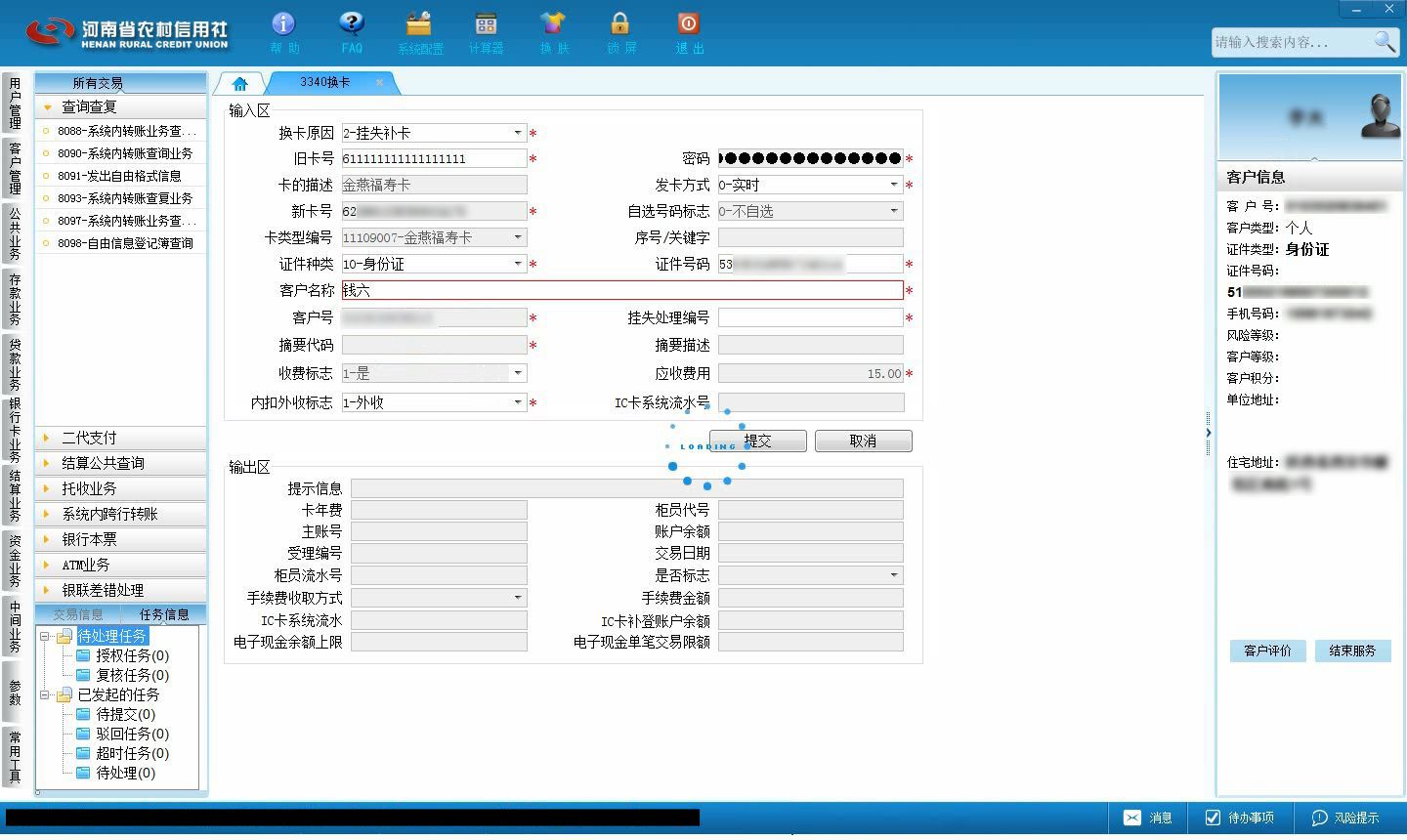Go to the home tab icon

point(239,83)
